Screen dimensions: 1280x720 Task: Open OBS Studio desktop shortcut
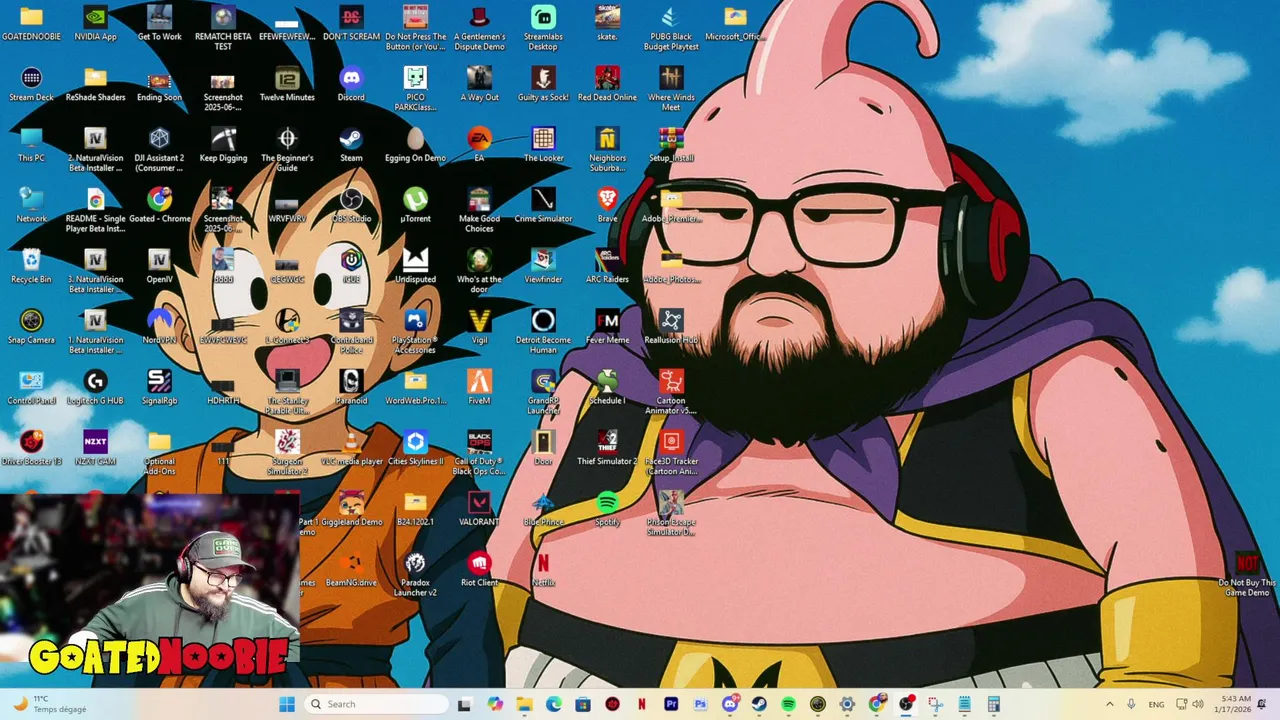351,207
